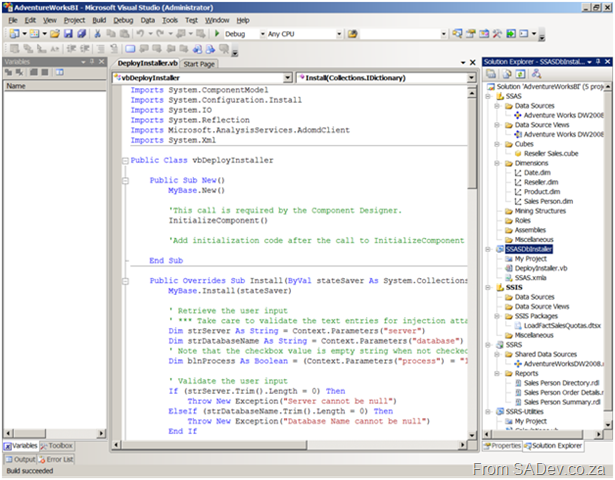
Task: Open the Output tab at the bottom
Action: point(20,459)
